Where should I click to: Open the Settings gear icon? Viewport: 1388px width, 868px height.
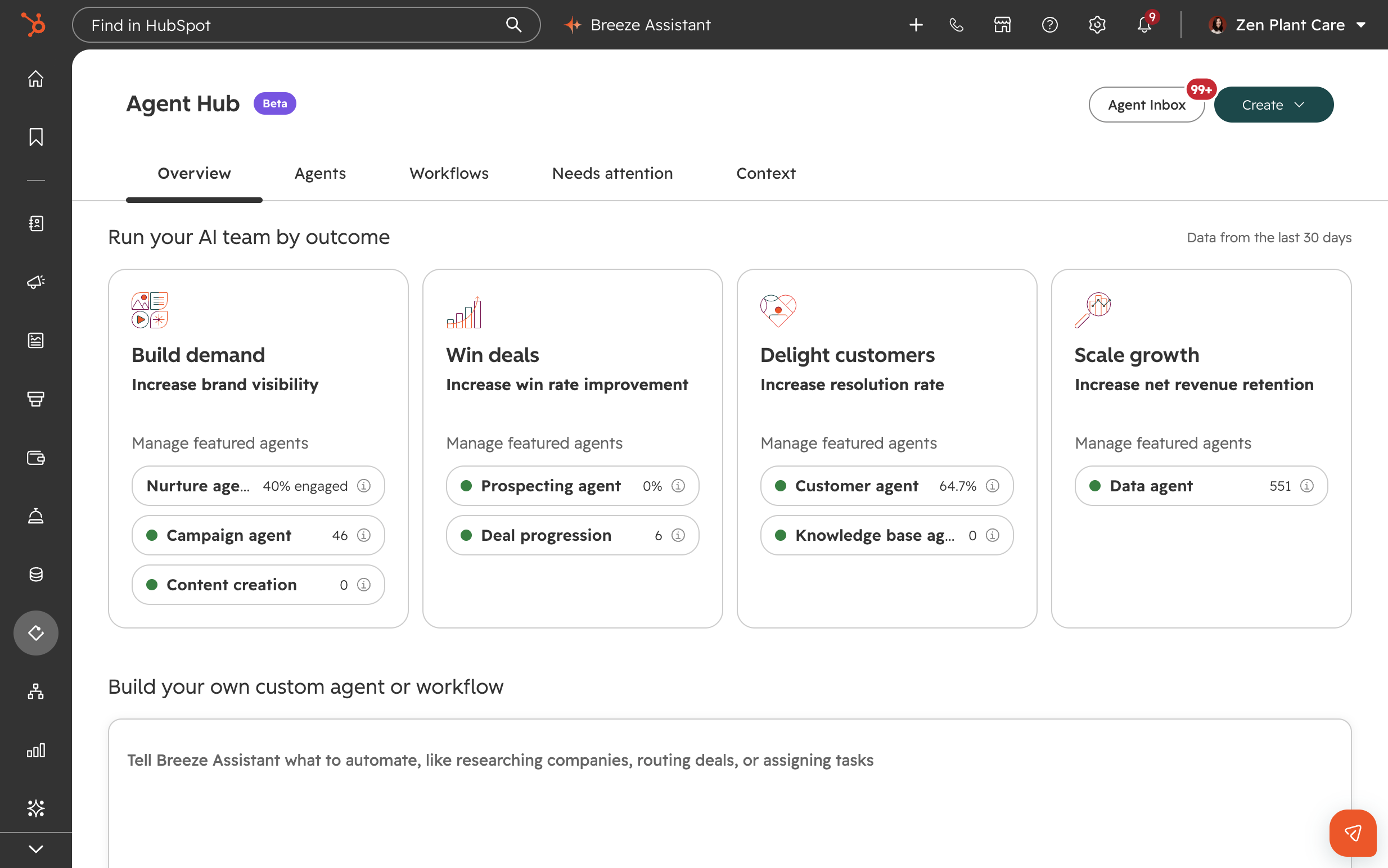tap(1097, 25)
